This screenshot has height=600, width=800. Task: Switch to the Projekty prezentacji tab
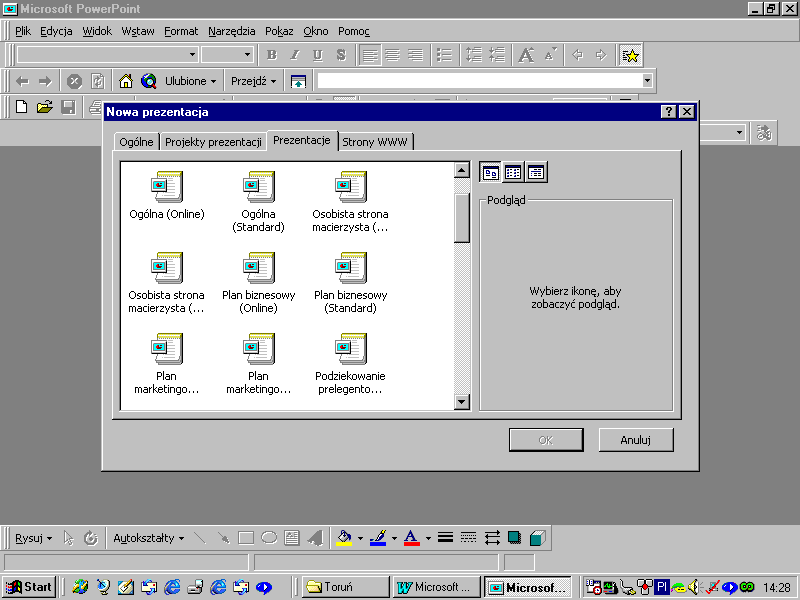click(213, 142)
